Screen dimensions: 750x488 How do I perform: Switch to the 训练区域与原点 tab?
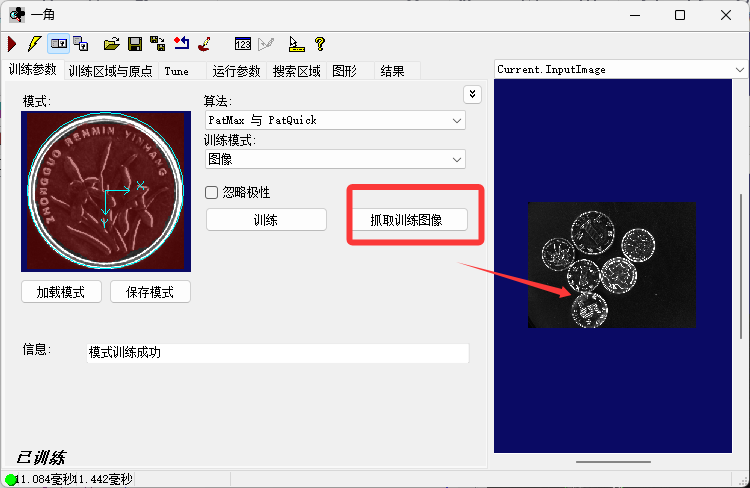(x=110, y=71)
